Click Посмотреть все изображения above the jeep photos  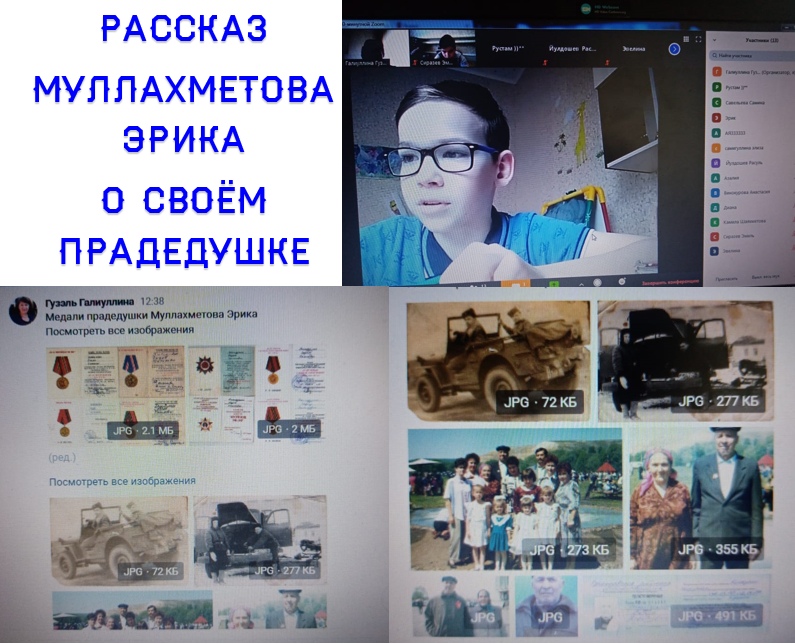(x=122, y=481)
